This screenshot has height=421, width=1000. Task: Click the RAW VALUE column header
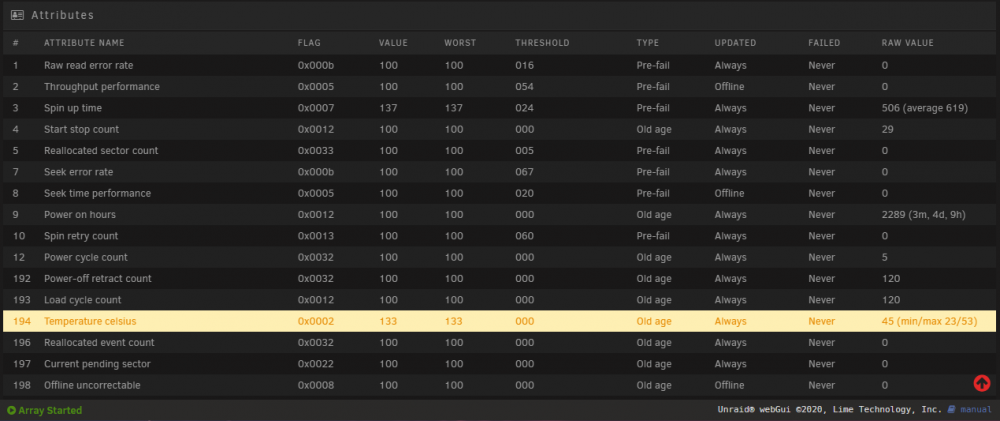(x=908, y=43)
